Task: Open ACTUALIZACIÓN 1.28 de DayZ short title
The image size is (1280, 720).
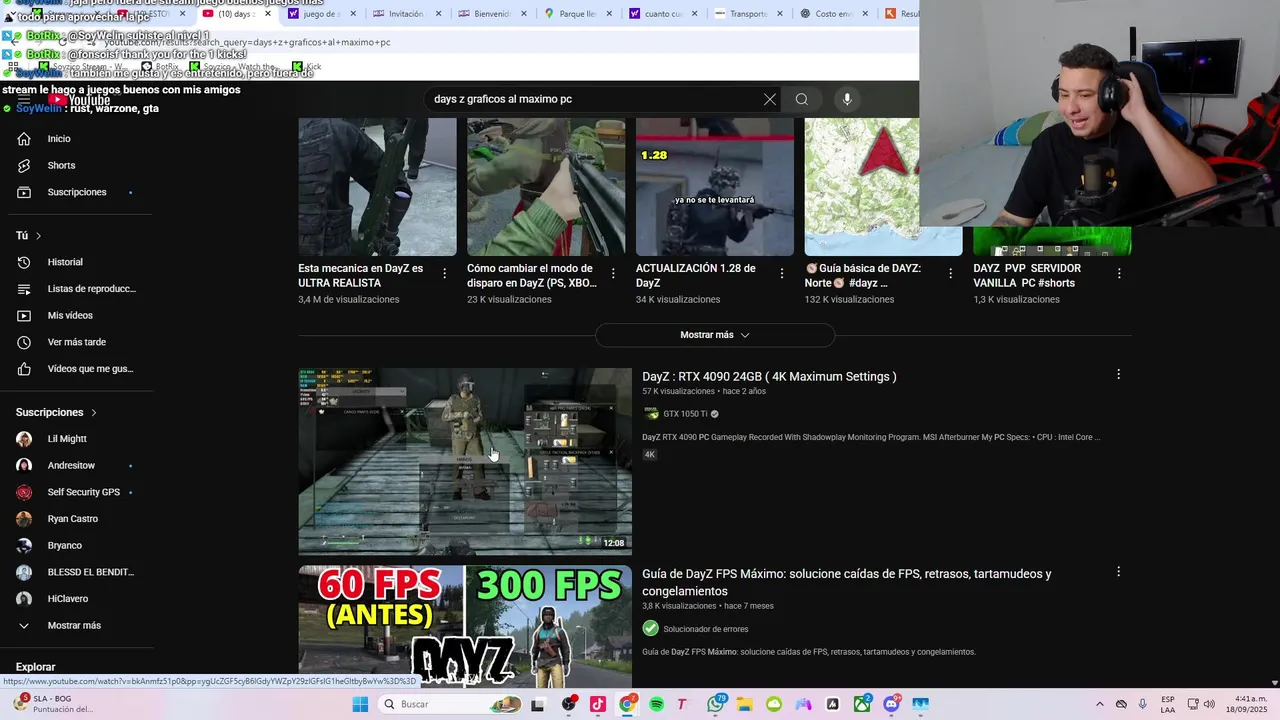Action: click(696, 276)
